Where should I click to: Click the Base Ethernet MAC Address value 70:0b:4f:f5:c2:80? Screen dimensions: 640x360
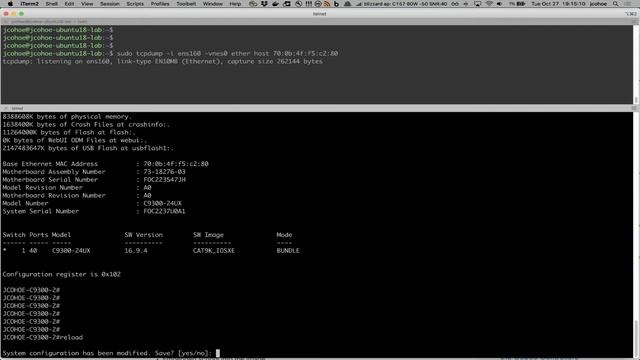point(176,164)
